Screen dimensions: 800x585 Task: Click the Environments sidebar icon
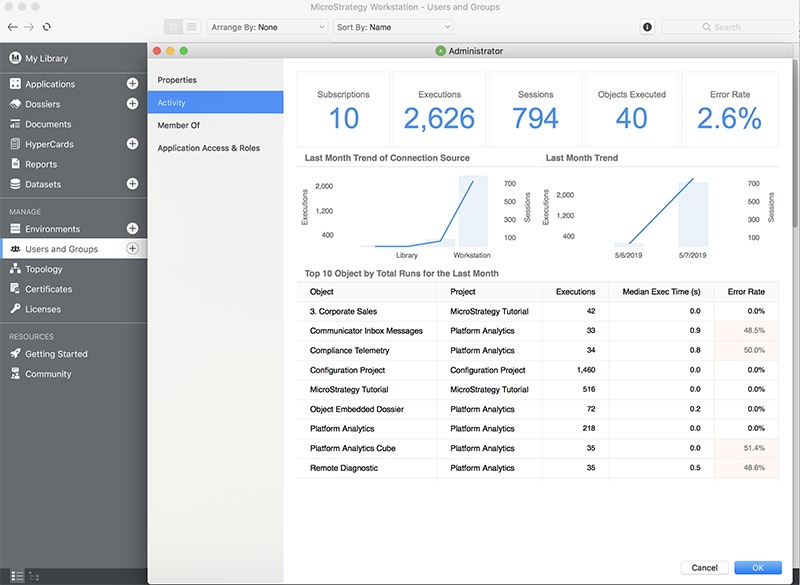(15, 228)
